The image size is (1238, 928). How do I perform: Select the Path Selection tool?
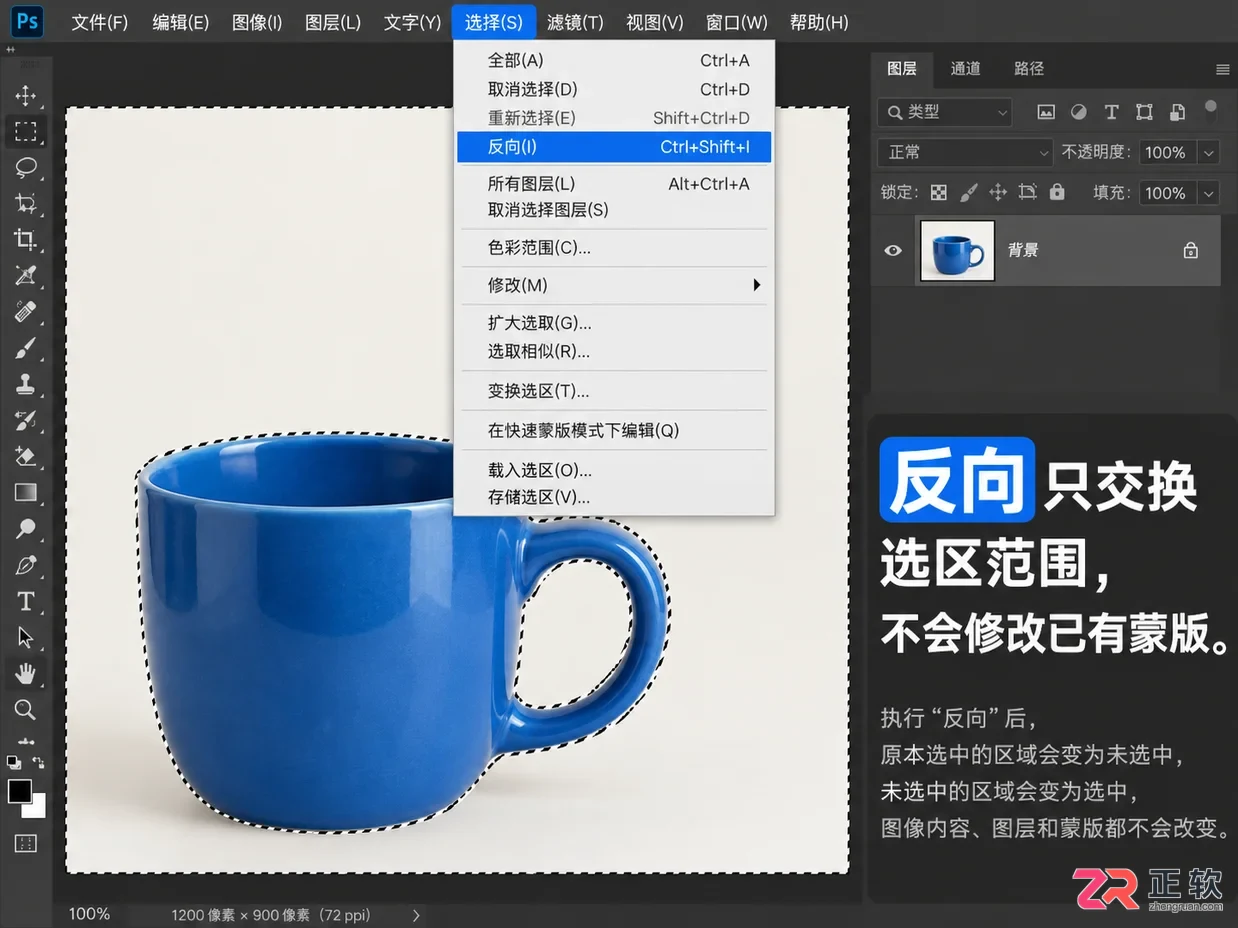click(x=26, y=637)
